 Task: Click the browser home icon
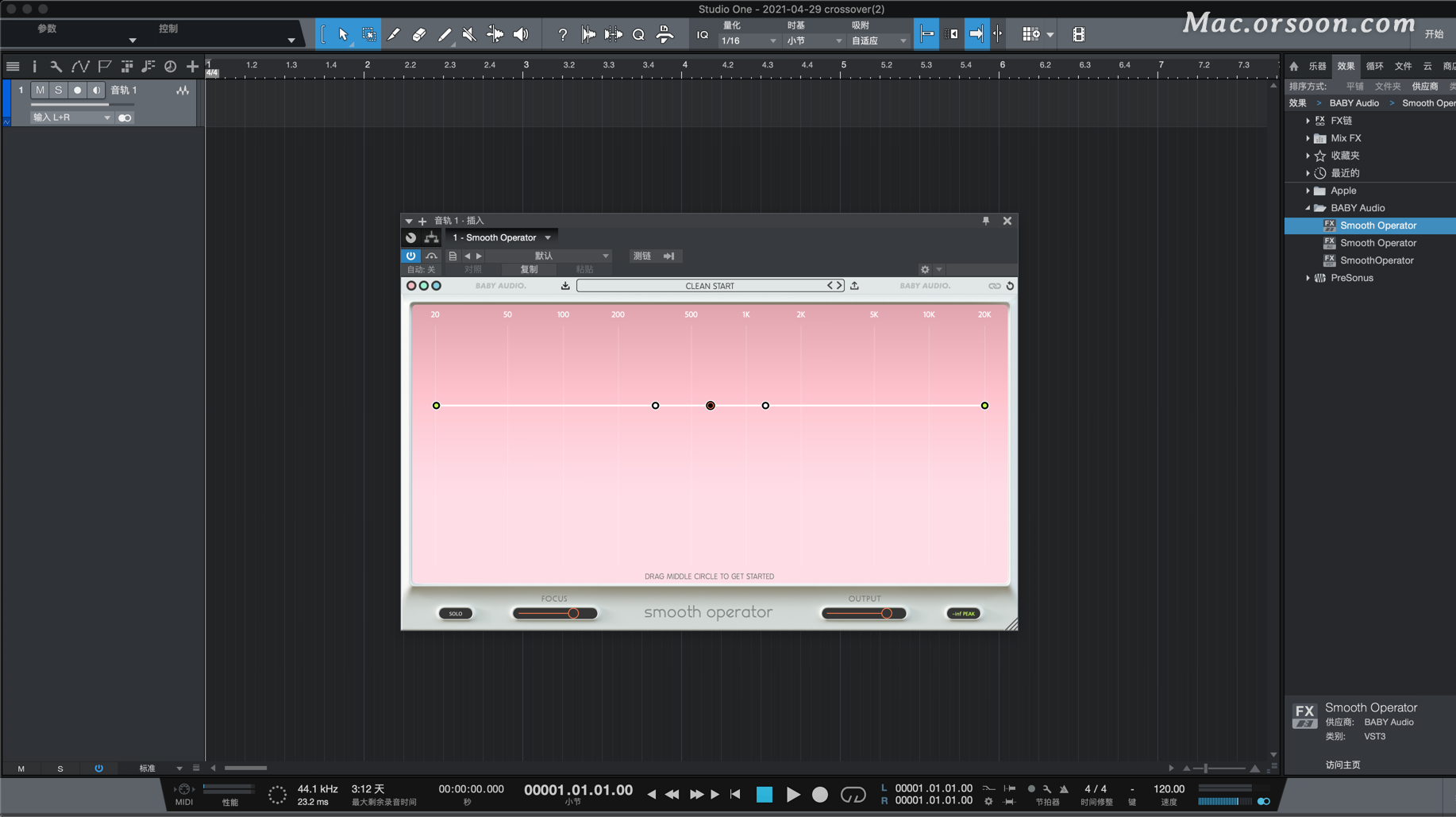click(1294, 66)
